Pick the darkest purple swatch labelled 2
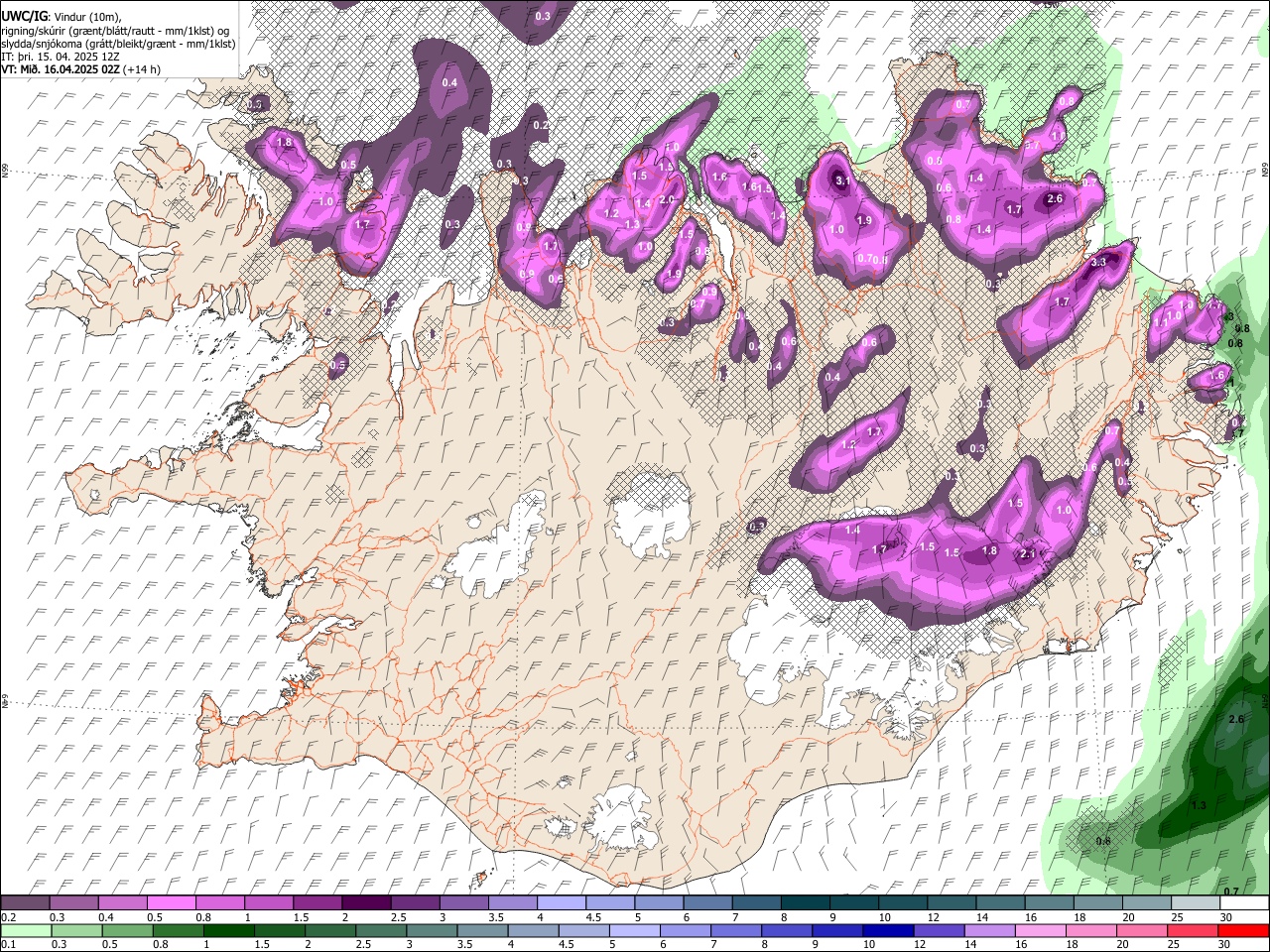The width and height of the screenshot is (1270, 952). (x=366, y=903)
